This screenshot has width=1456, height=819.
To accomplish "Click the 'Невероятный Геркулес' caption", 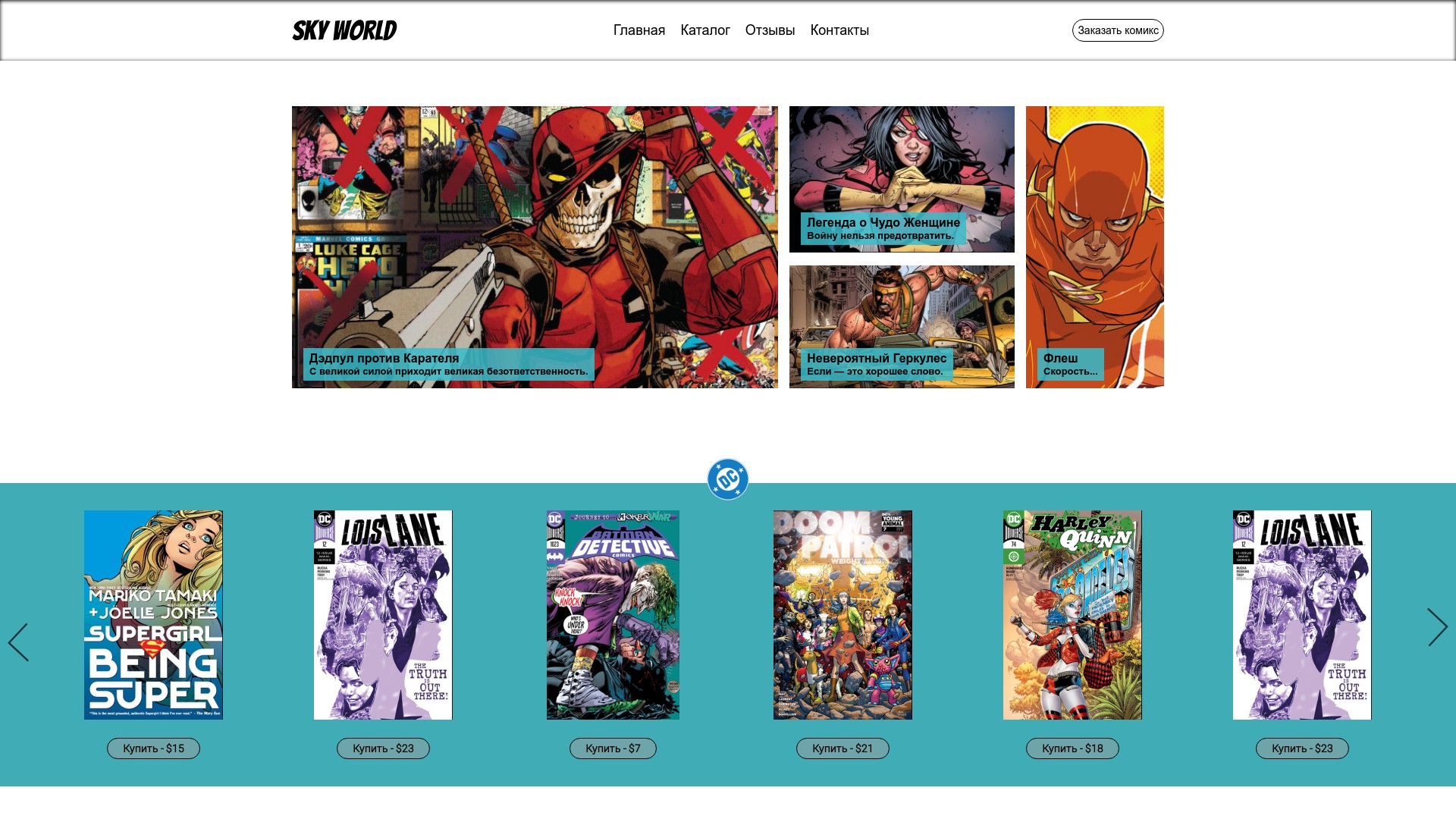I will tap(877, 358).
